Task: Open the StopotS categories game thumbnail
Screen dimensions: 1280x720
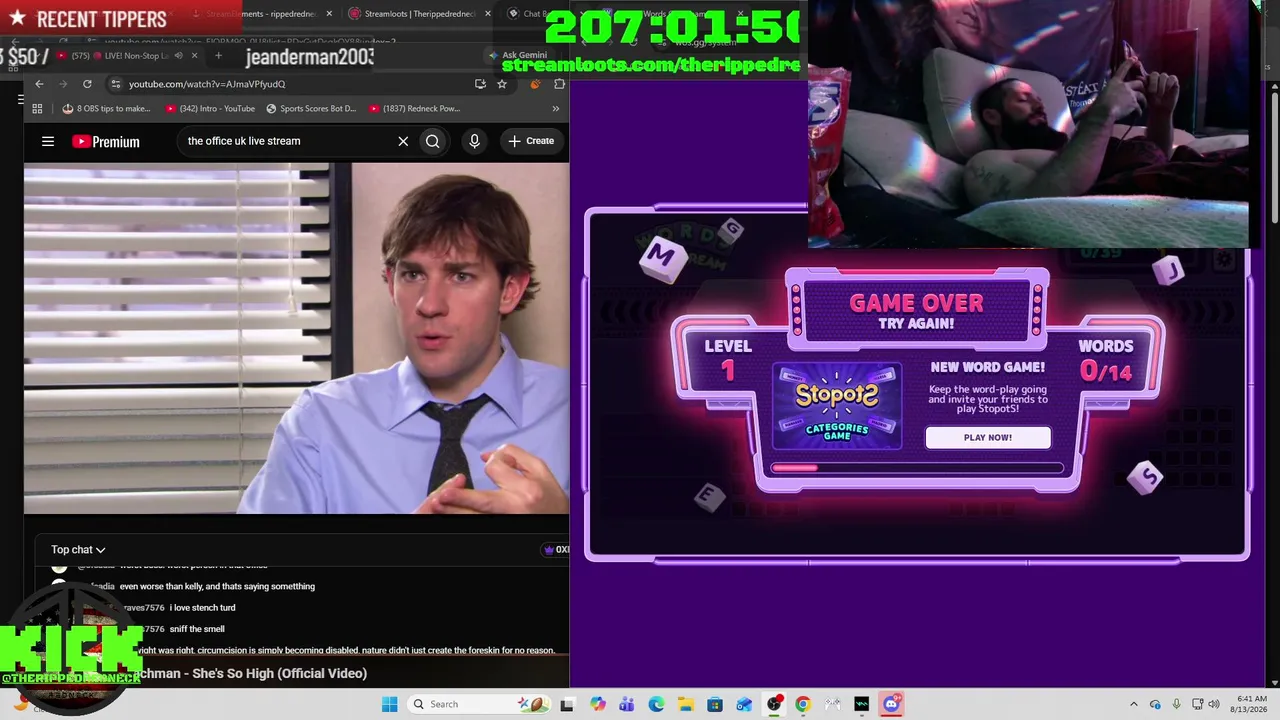Action: pyautogui.click(x=837, y=406)
